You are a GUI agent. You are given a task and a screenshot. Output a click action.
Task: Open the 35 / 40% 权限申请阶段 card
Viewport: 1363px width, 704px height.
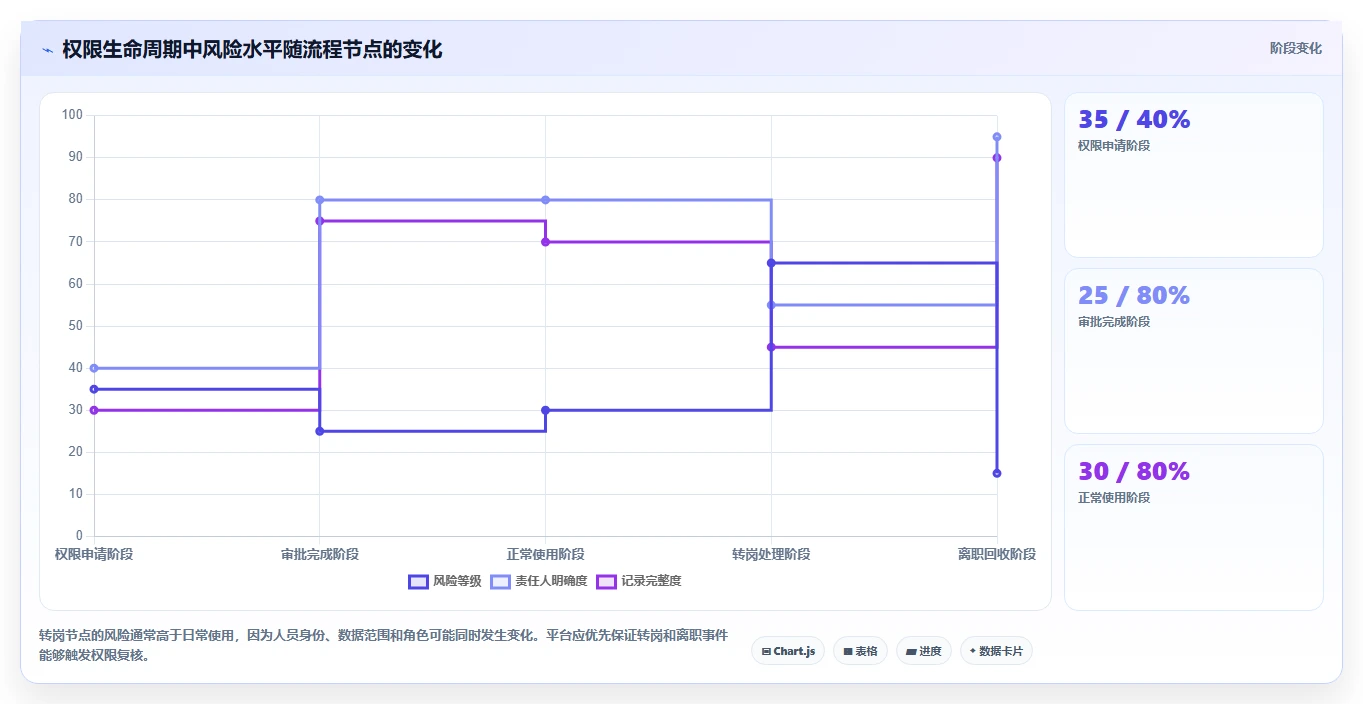coord(1194,175)
